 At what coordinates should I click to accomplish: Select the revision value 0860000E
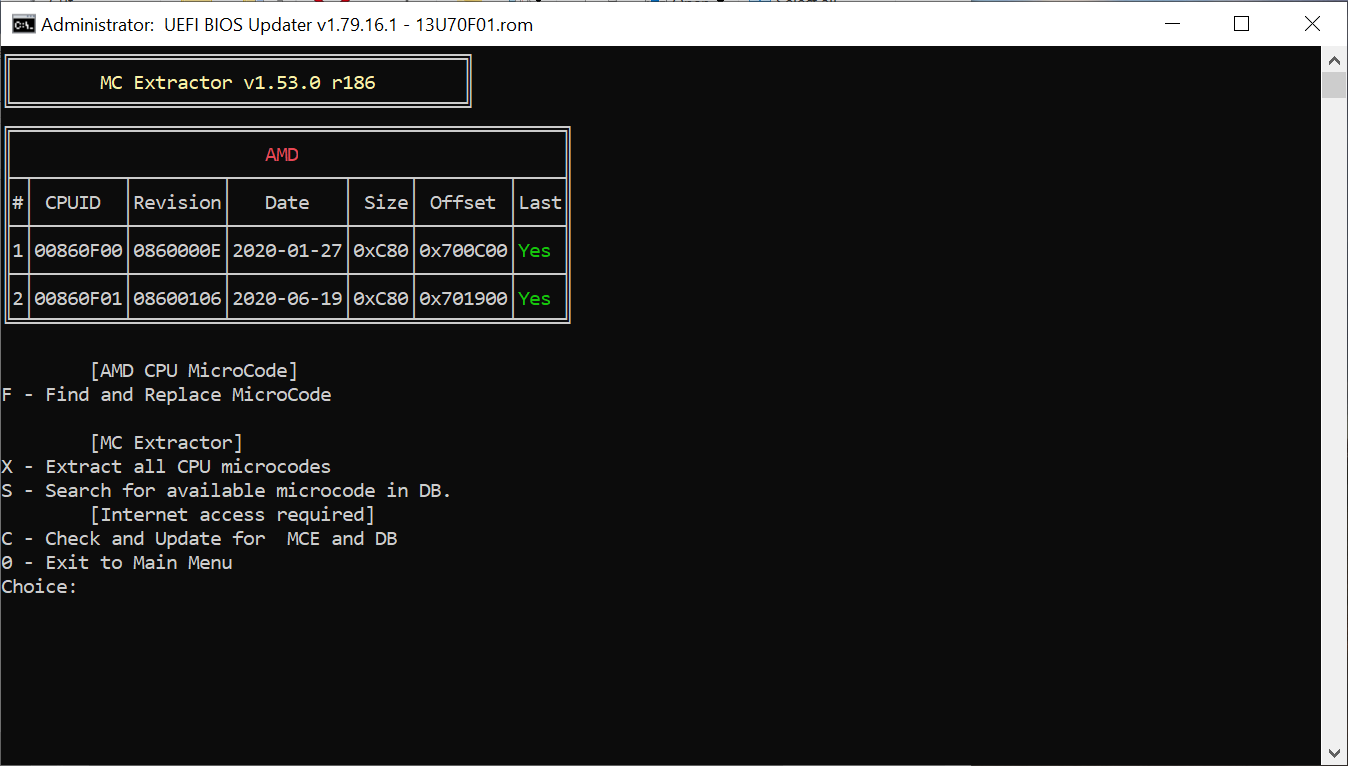tap(177, 251)
